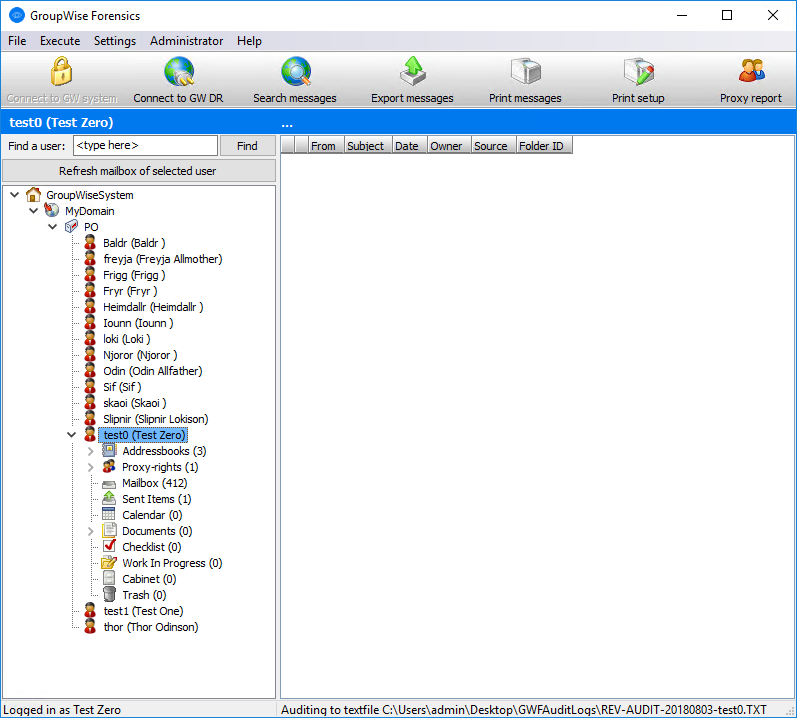
Task: Select the Trash (0) folder icon
Action: click(110, 595)
